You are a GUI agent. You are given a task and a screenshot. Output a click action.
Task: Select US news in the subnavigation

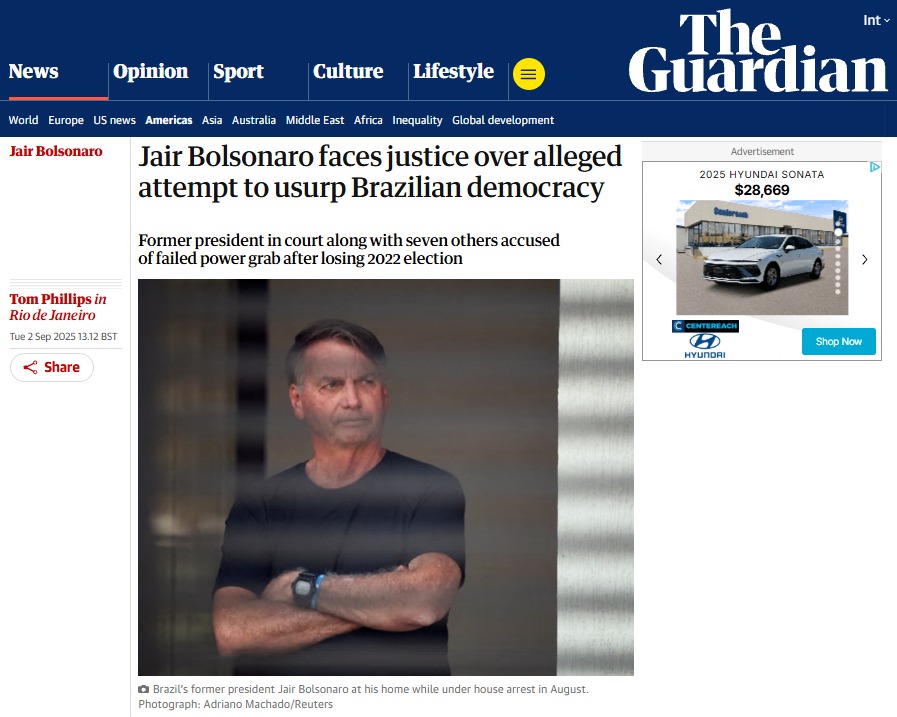(x=114, y=120)
